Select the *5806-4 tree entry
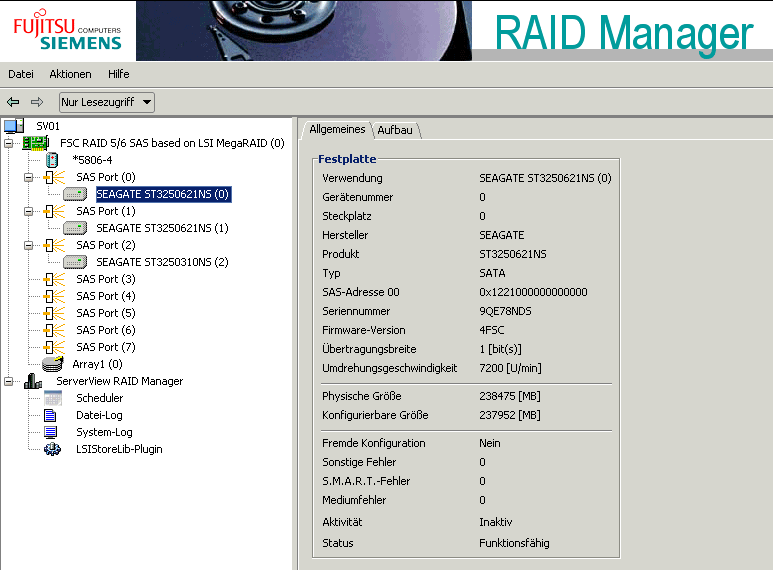 tap(92, 160)
